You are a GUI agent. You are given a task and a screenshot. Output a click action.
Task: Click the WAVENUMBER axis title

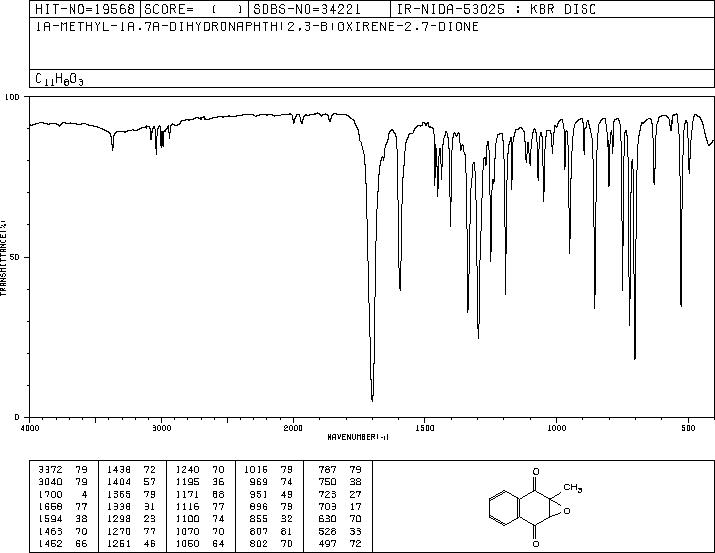point(358,437)
